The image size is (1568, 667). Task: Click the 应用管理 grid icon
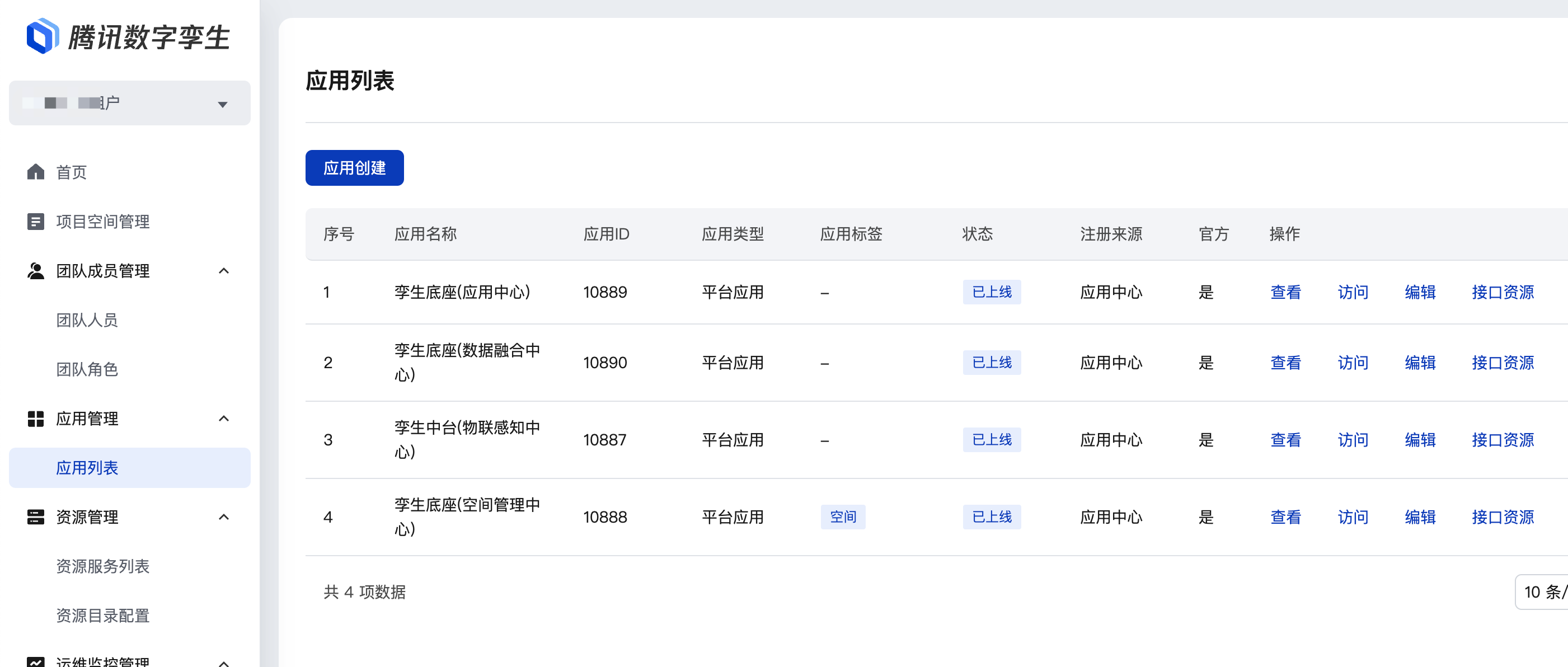36,419
